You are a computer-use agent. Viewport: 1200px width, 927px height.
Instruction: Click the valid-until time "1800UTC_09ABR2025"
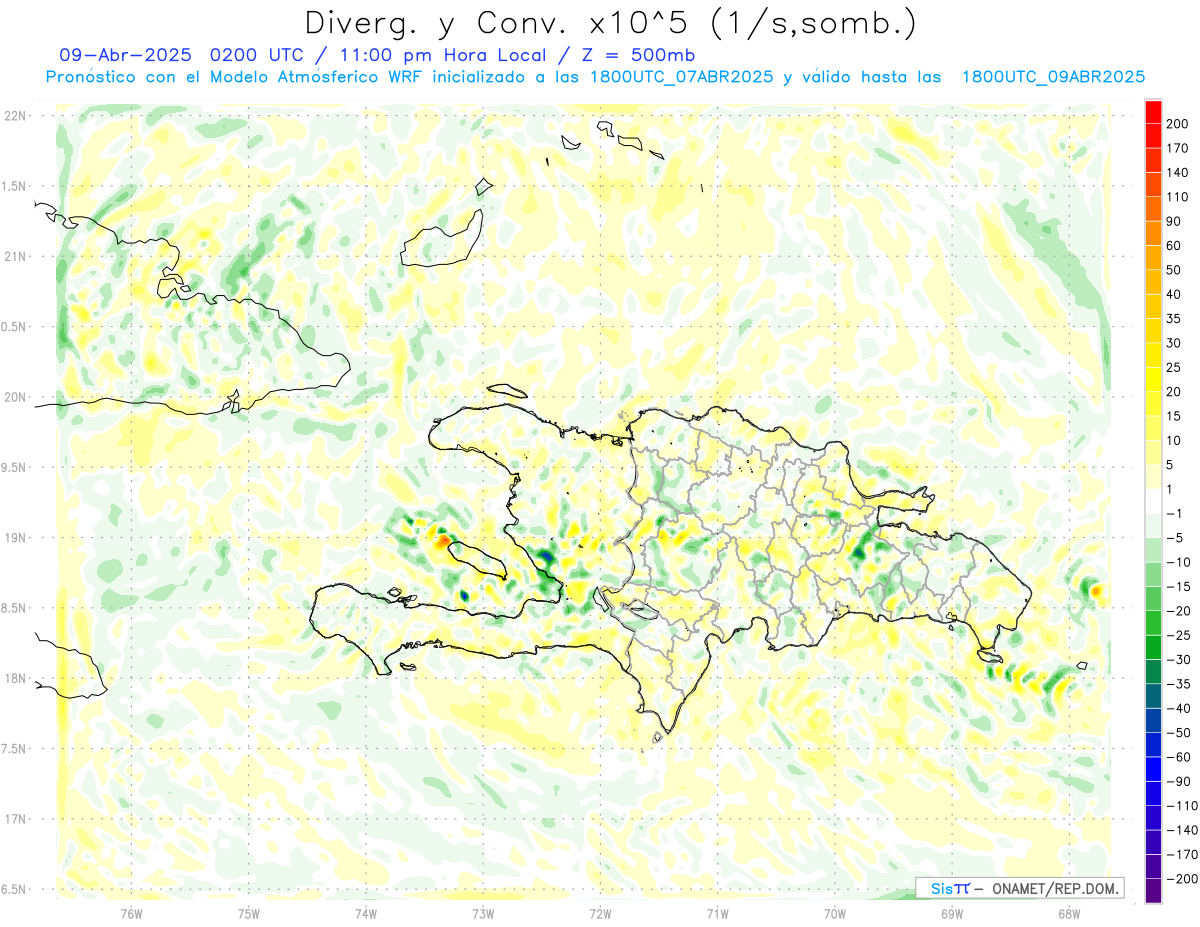pos(1053,77)
